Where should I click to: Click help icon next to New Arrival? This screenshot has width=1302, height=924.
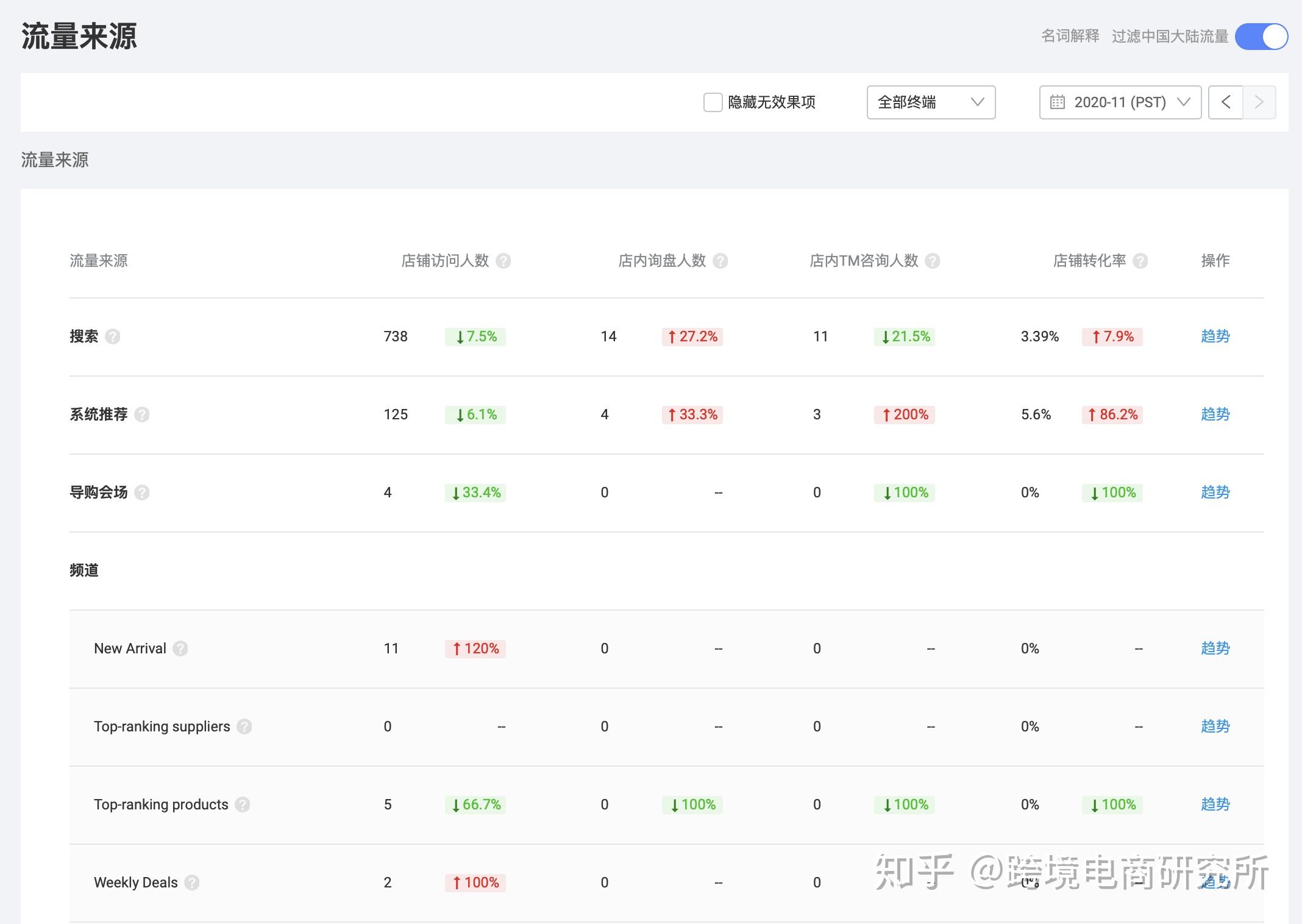(x=180, y=649)
